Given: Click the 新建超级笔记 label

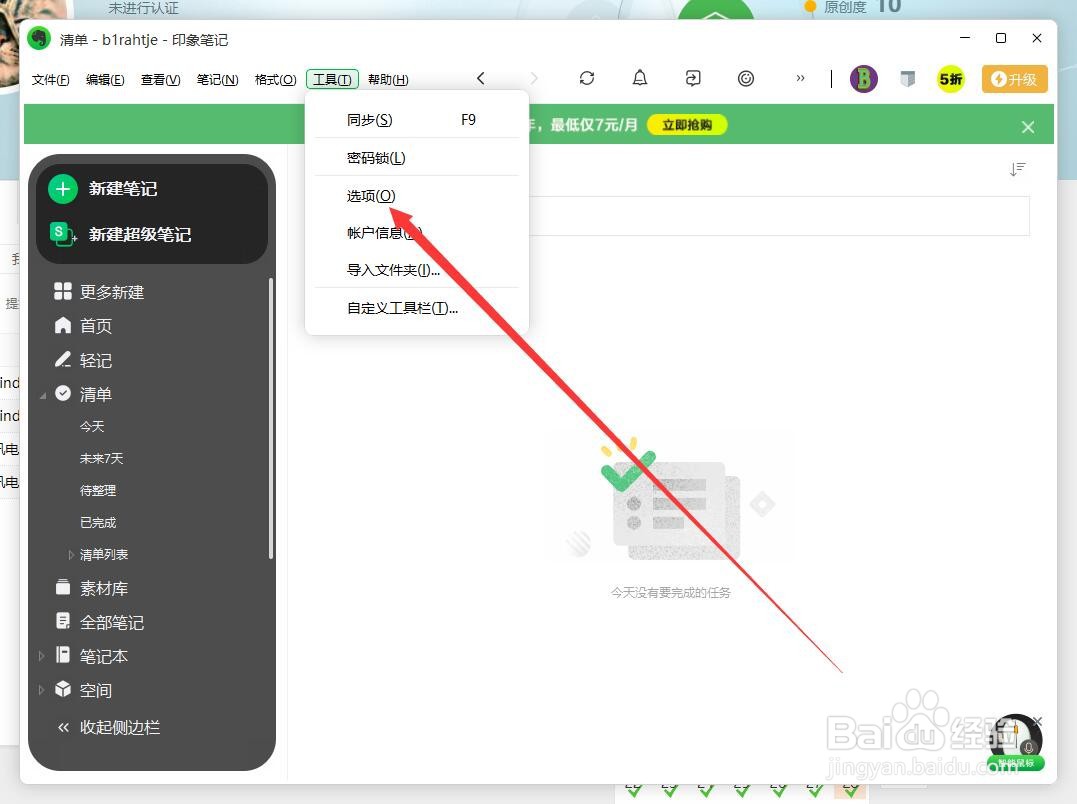Looking at the screenshot, I should pos(140,235).
